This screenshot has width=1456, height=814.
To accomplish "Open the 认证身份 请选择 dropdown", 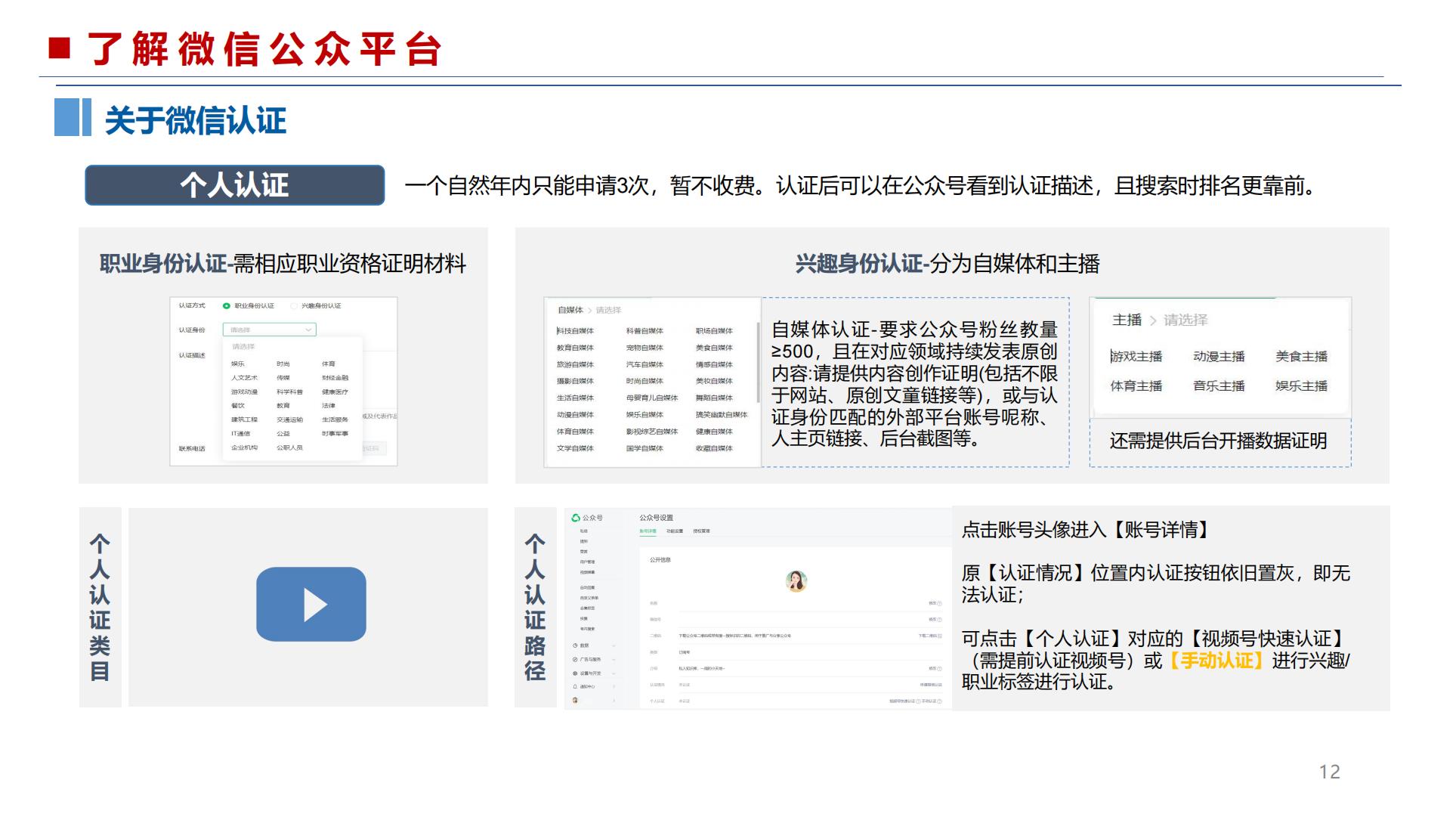I will pos(269,330).
